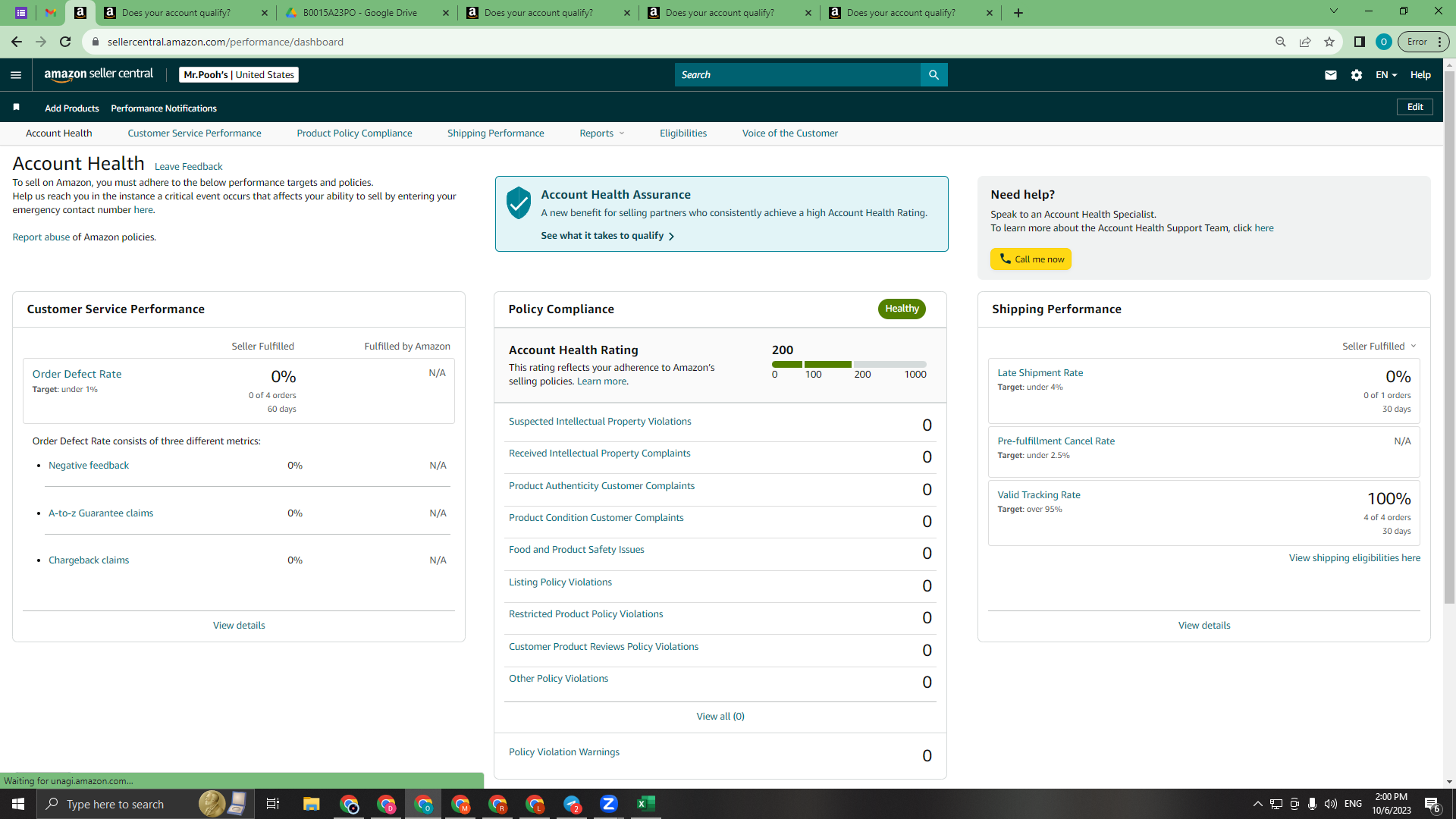Click the share page icon
The height and width of the screenshot is (819, 1456).
tap(1304, 42)
